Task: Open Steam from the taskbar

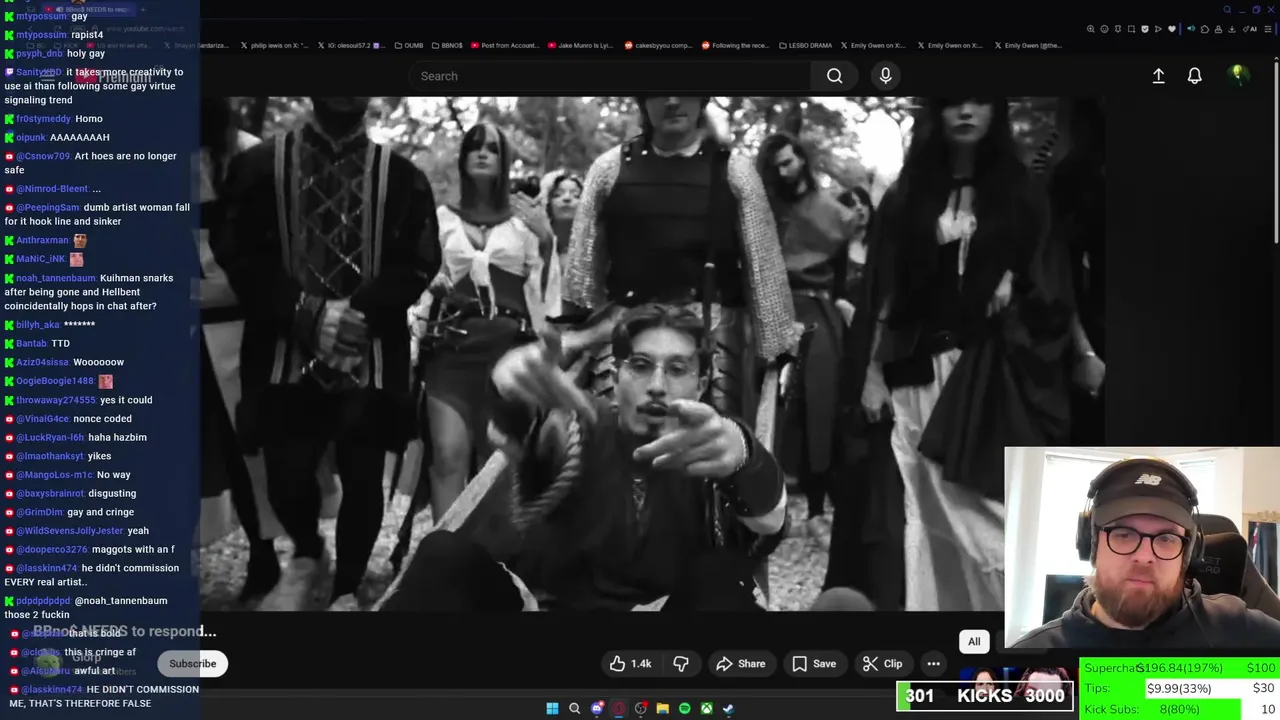Action: 728,708
